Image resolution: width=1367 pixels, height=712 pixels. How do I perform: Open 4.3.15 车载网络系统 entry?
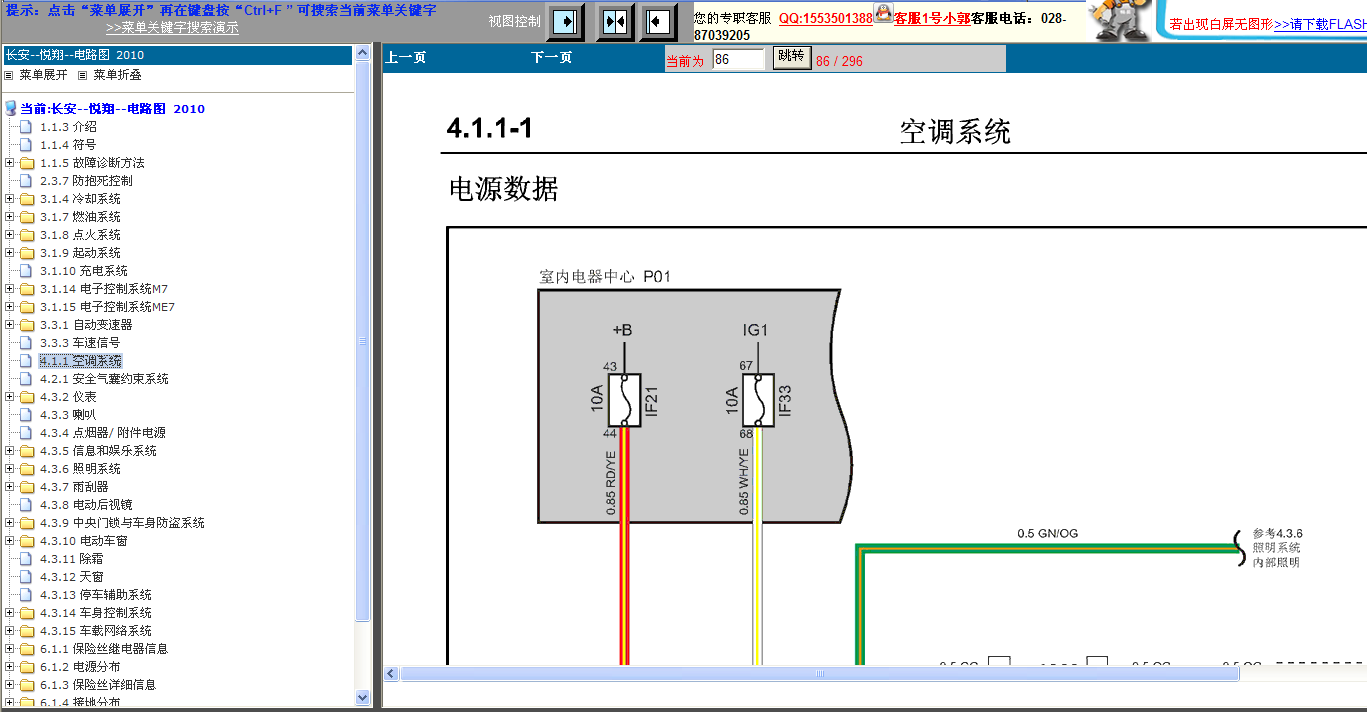[x=96, y=631]
